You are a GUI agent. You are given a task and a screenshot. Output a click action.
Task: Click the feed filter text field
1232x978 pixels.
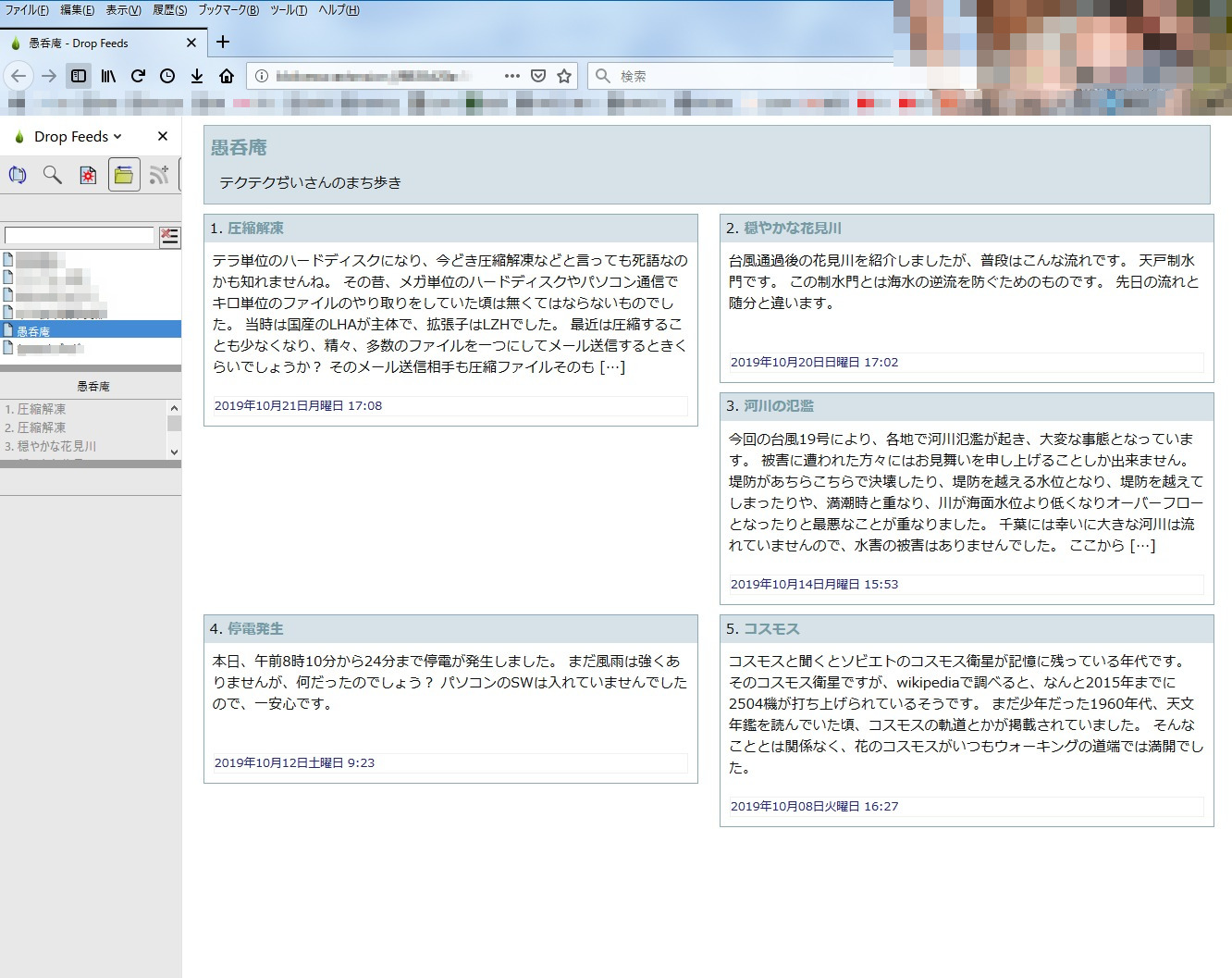(x=80, y=236)
